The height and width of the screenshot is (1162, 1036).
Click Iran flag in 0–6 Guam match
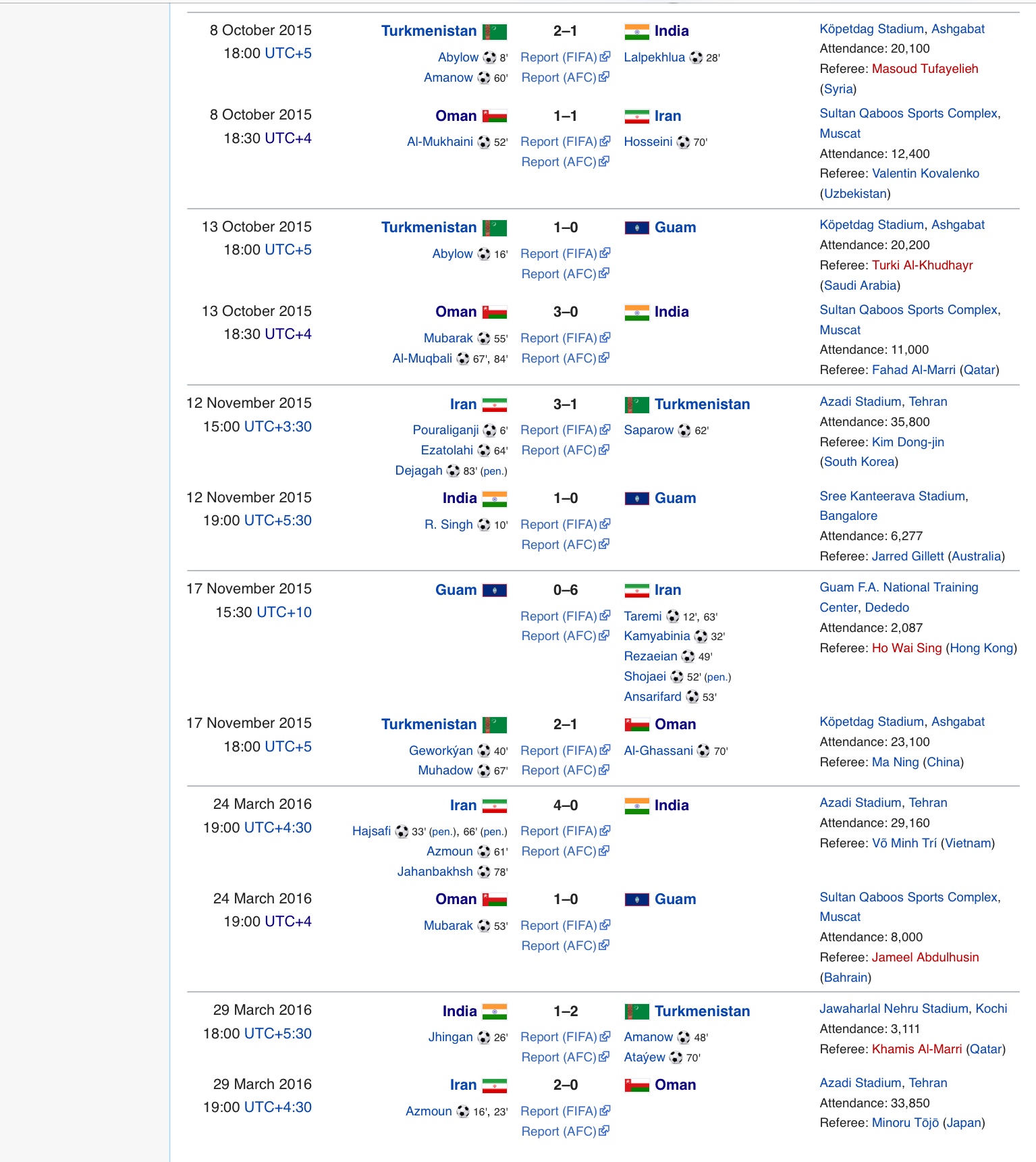point(636,591)
